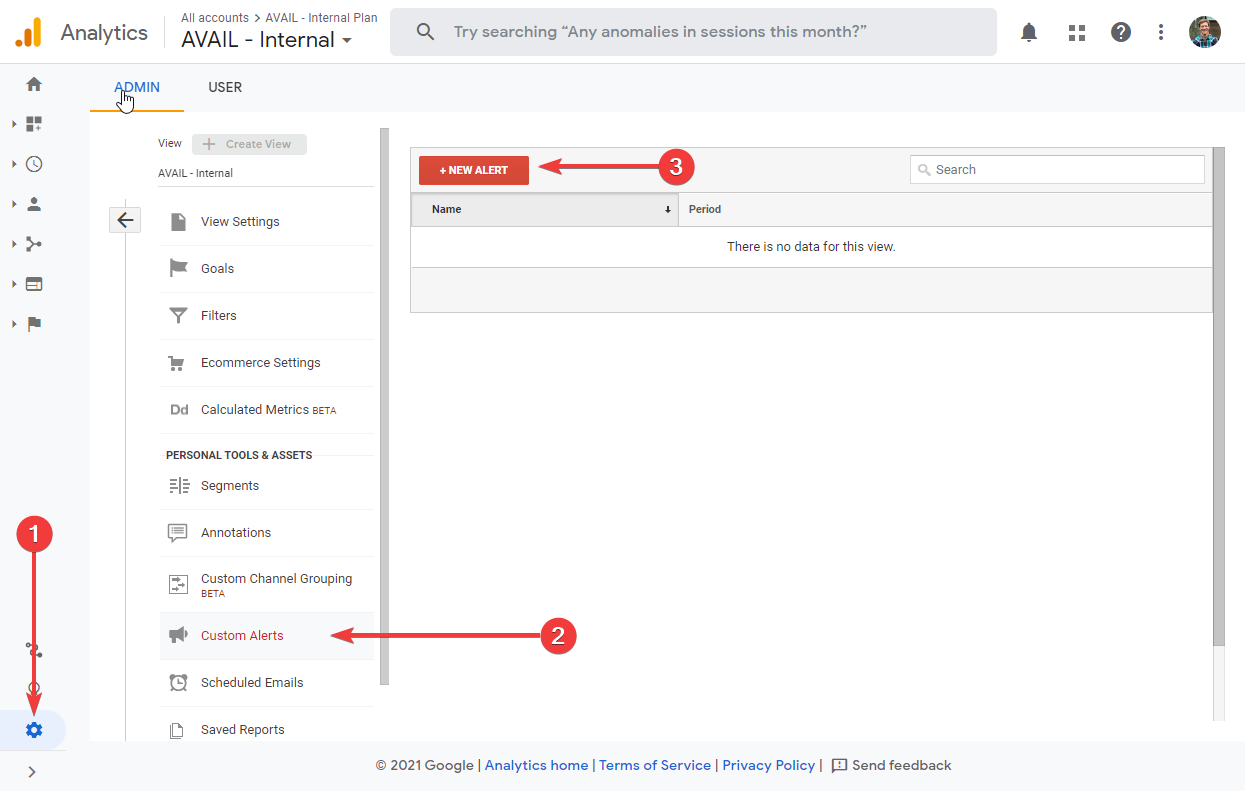Click the + NEW ALERT button
The image size is (1245, 791).
474,170
